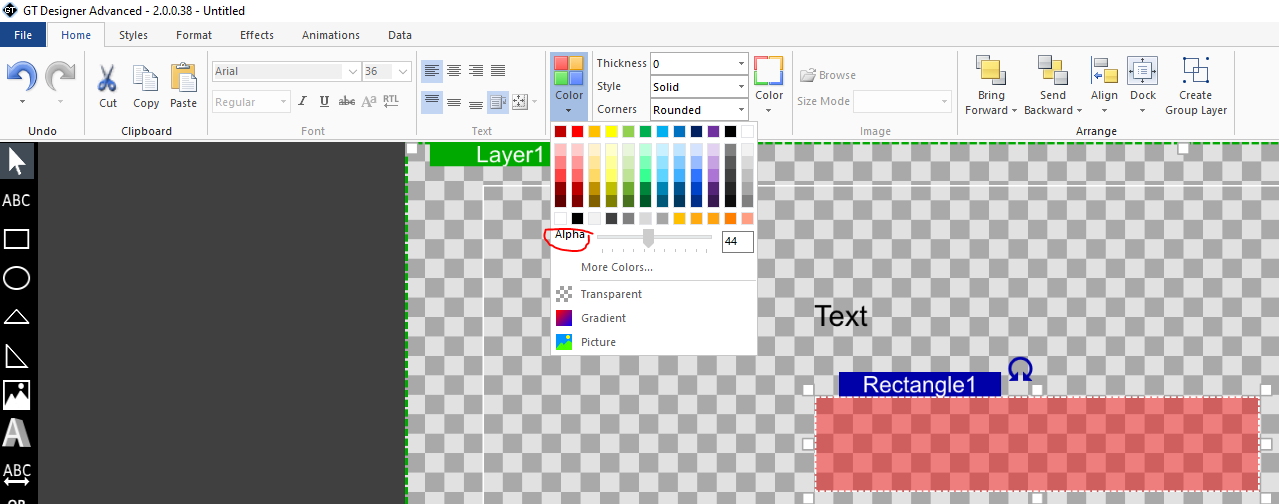The image size is (1279, 504).
Task: Expand the border Style dropdown
Action: point(741,87)
